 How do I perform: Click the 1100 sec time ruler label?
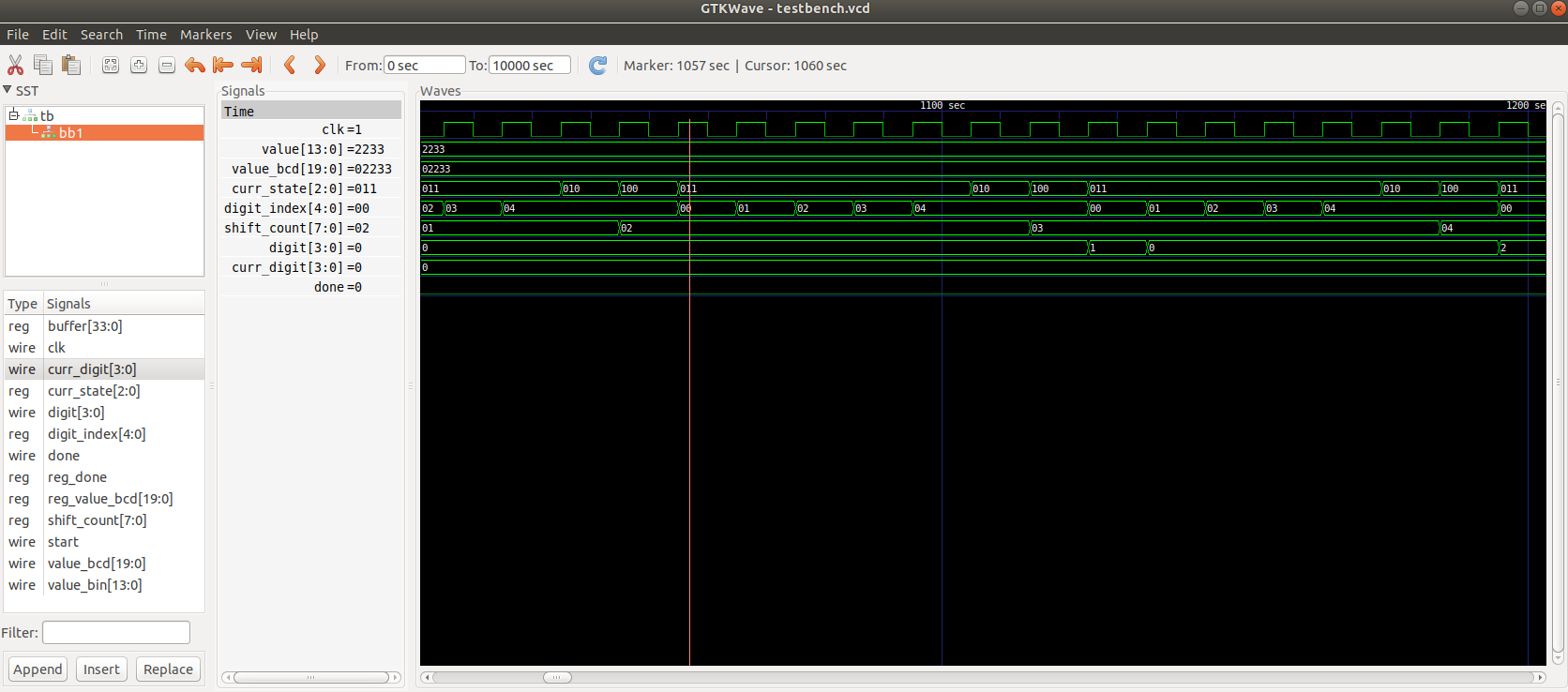pos(942,105)
